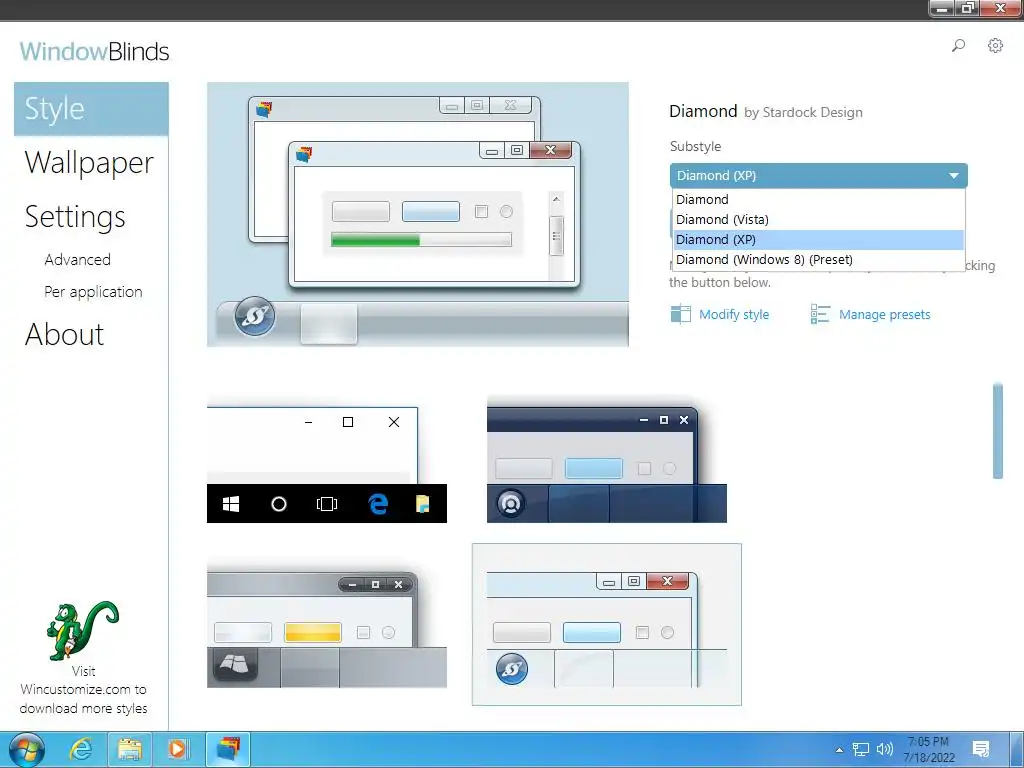
Task: Open the gear settings icon
Action: pos(995,46)
